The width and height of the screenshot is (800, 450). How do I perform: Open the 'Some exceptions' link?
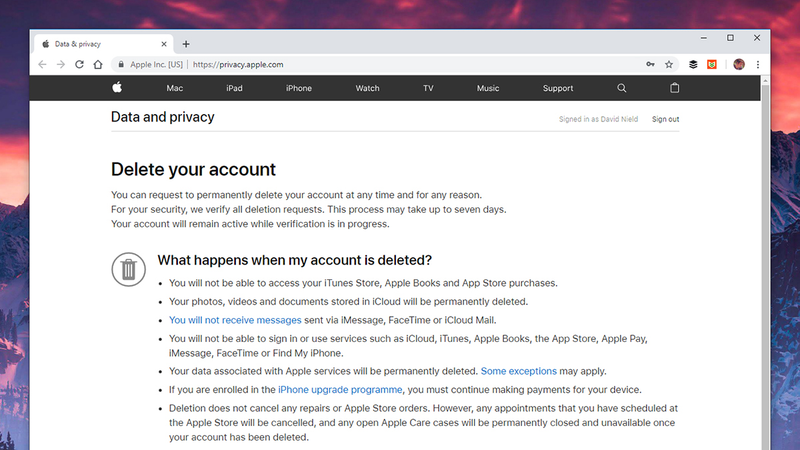[518, 371]
